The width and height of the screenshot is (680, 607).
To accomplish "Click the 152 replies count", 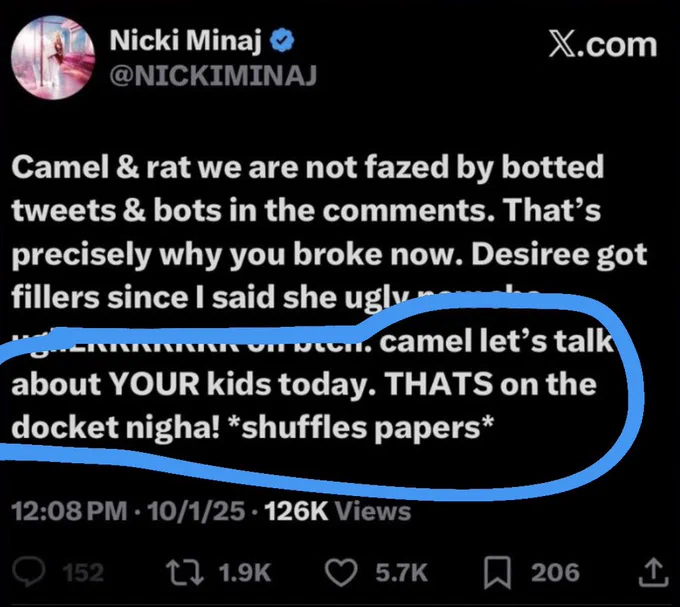I will 83,573.
